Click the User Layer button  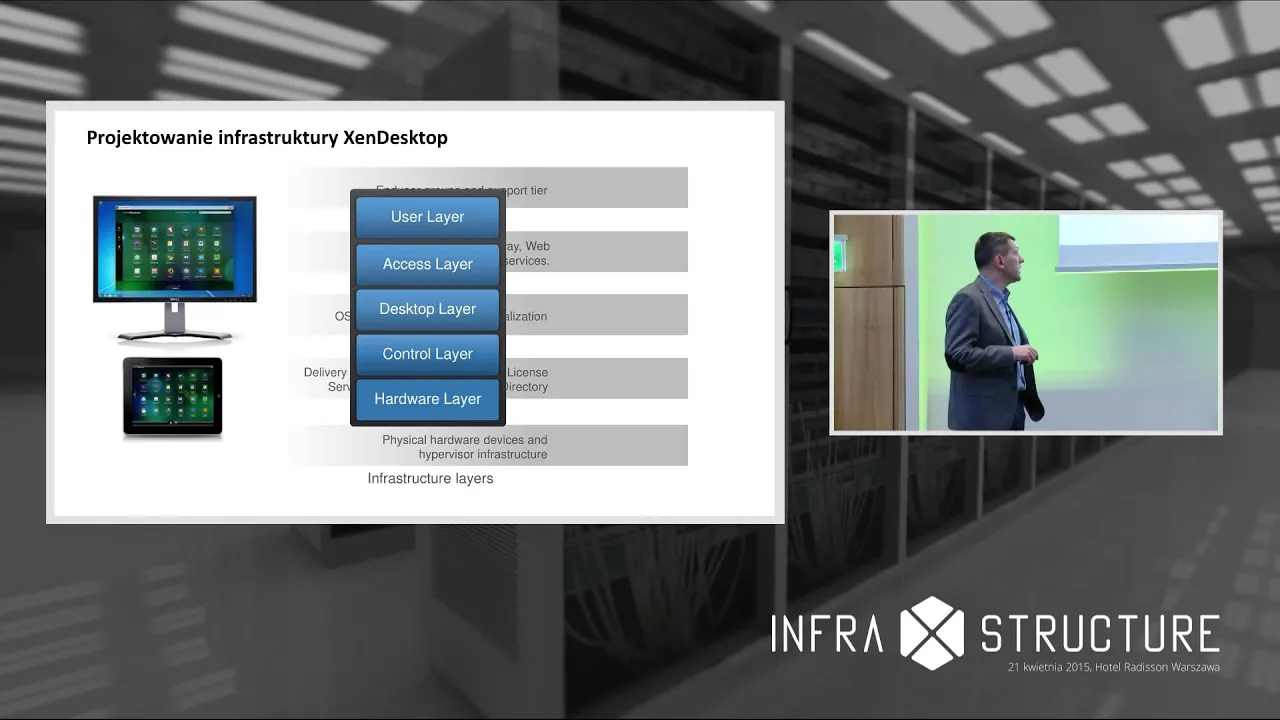[427, 217]
